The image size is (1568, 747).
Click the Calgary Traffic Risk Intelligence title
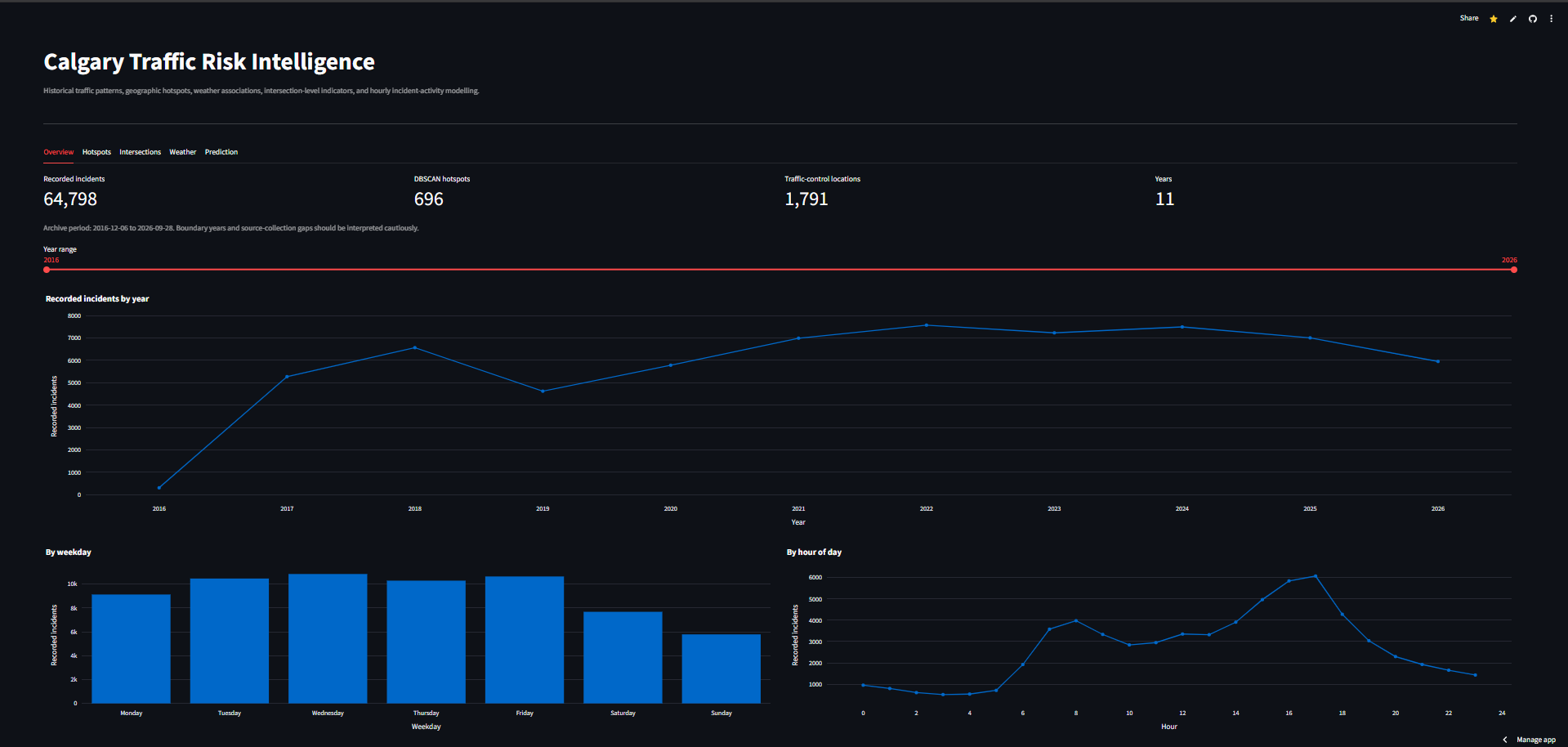tap(209, 62)
